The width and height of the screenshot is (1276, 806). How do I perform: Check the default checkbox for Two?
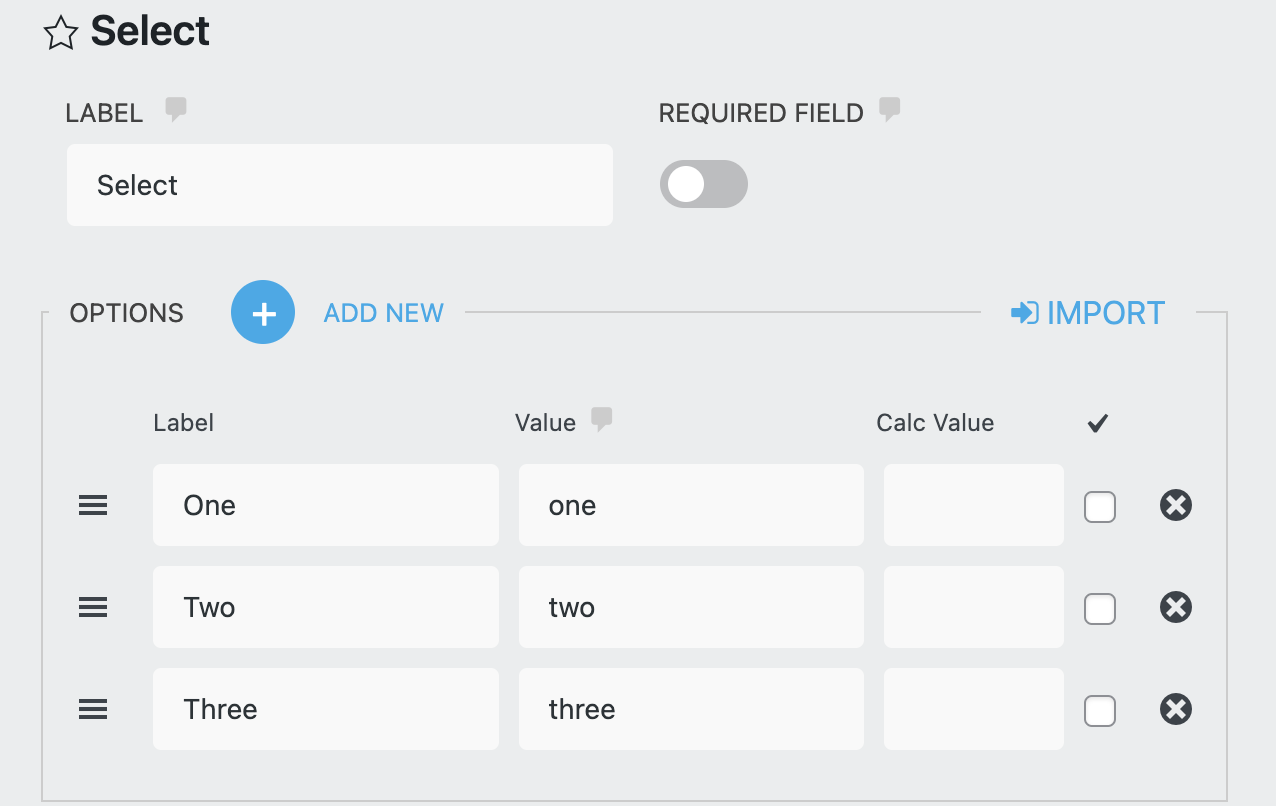(1099, 609)
